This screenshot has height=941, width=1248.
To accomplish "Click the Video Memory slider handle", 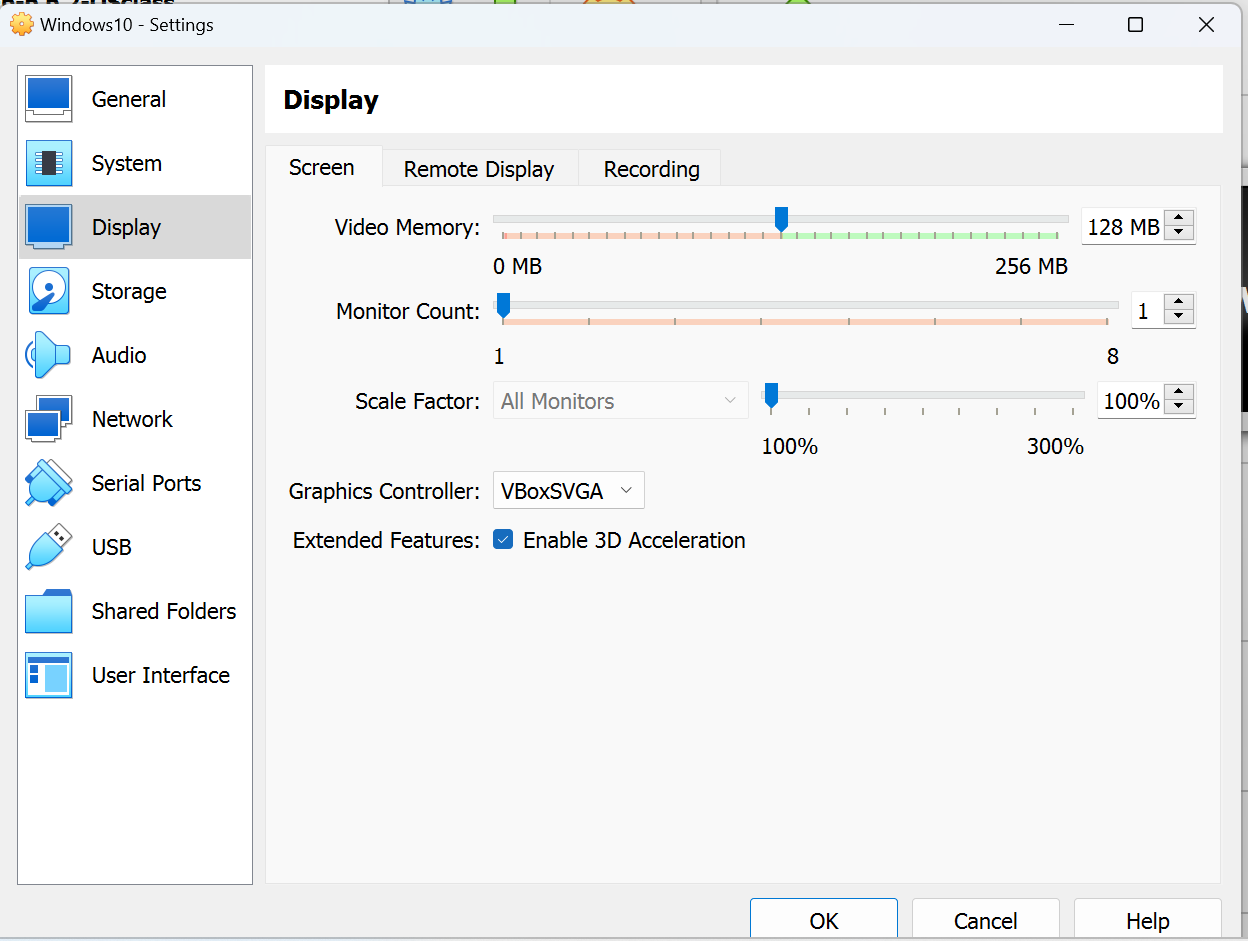I will click(x=782, y=219).
